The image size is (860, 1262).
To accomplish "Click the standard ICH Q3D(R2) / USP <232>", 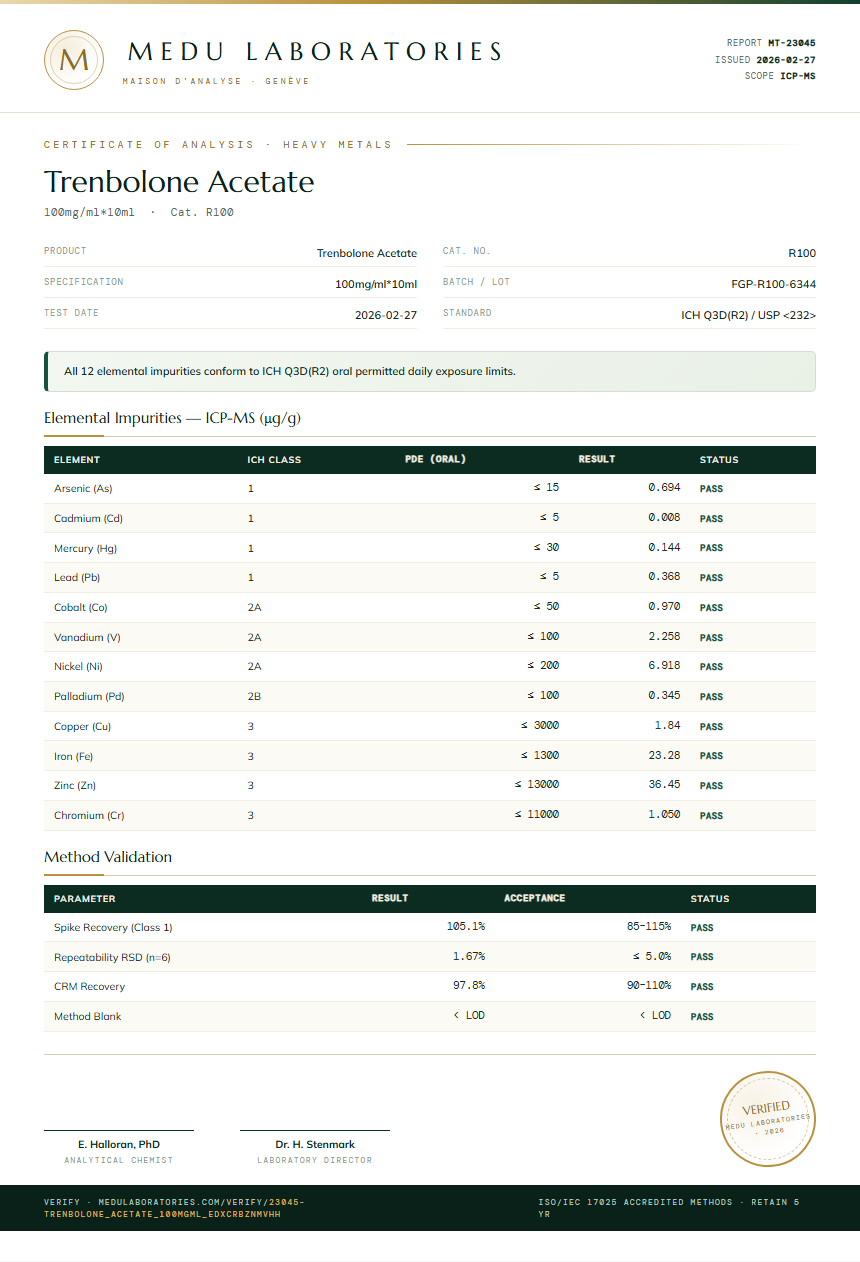I will click(749, 315).
